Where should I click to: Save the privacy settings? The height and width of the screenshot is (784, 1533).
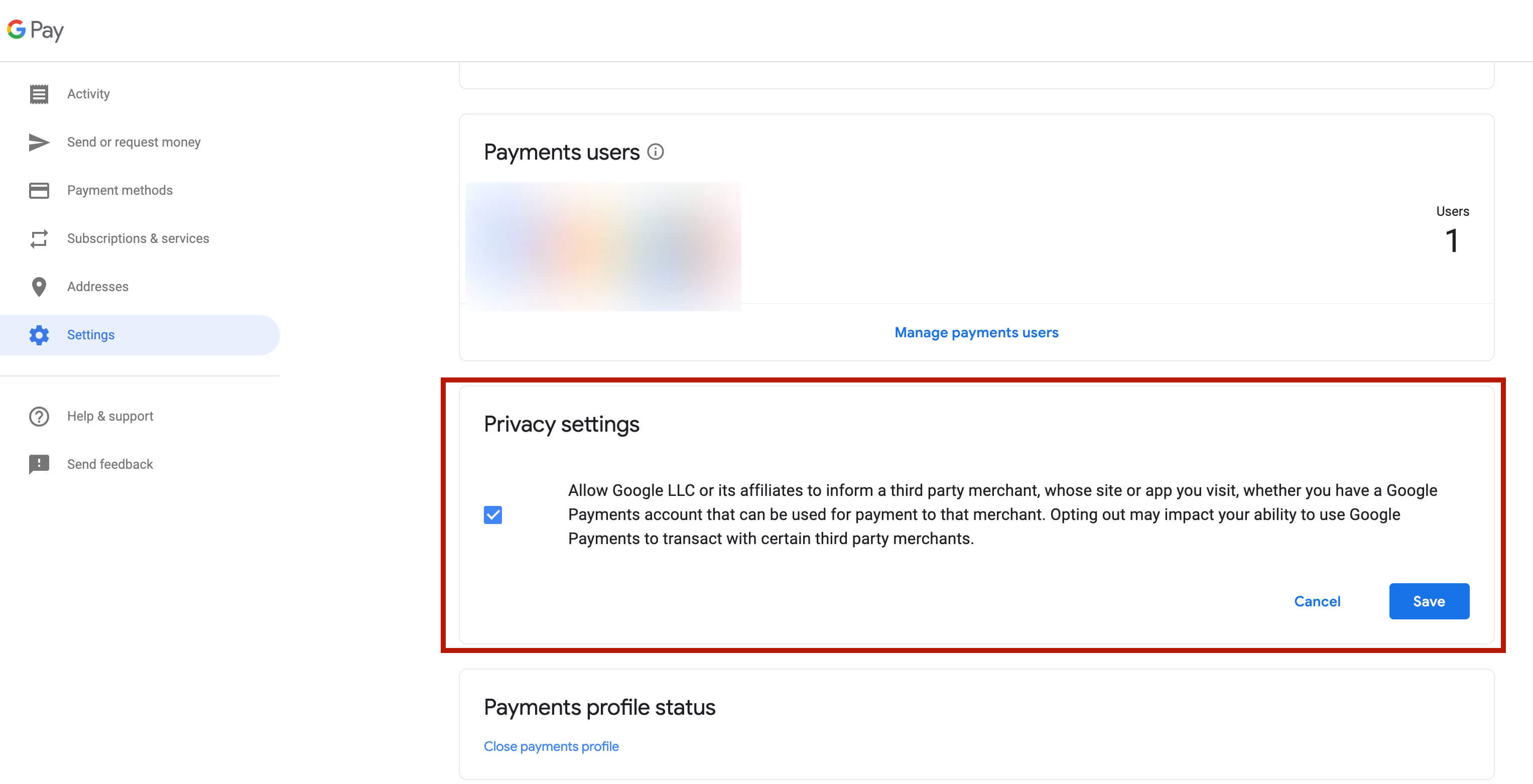coord(1429,601)
